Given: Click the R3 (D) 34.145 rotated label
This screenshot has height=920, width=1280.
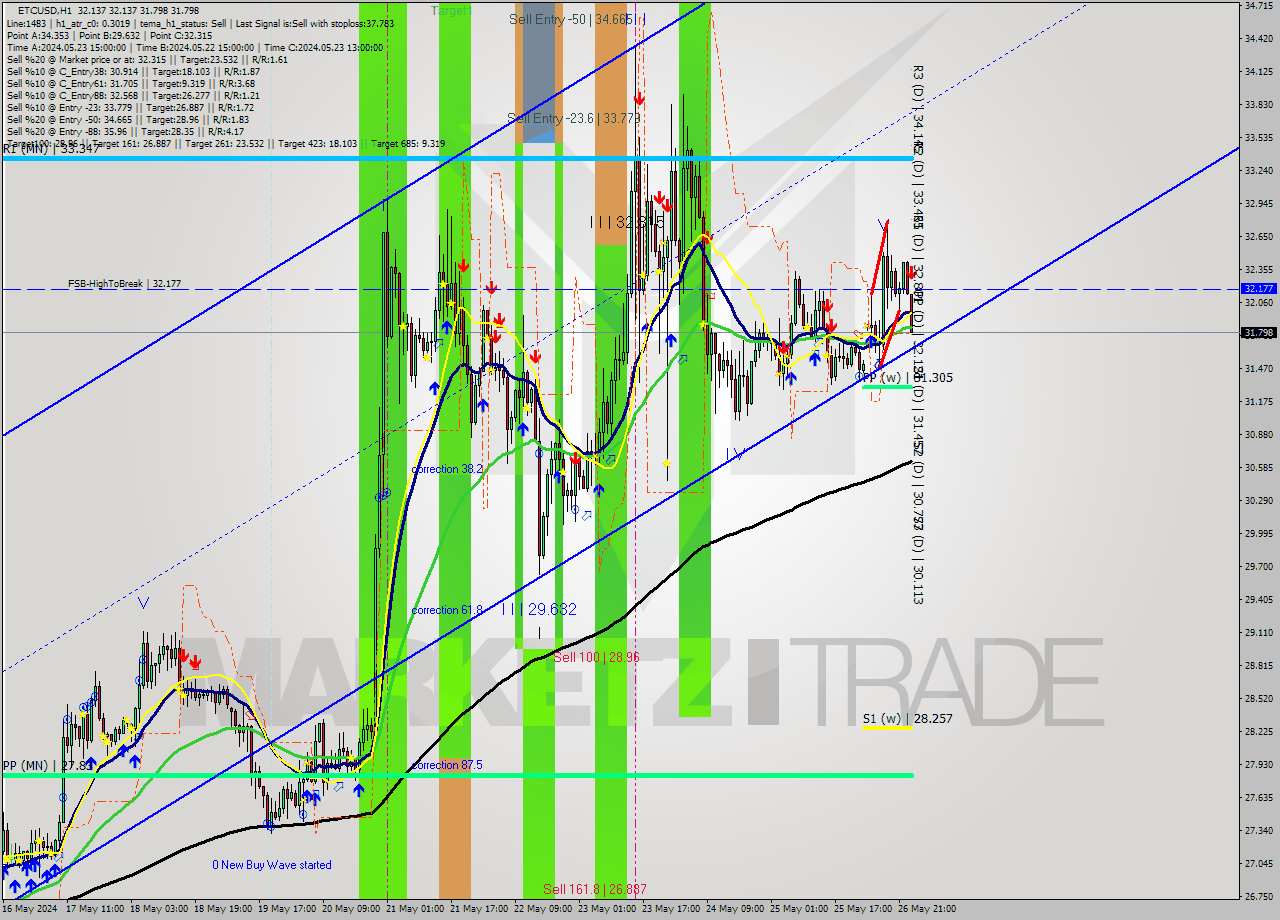Looking at the screenshot, I should click(x=918, y=111).
